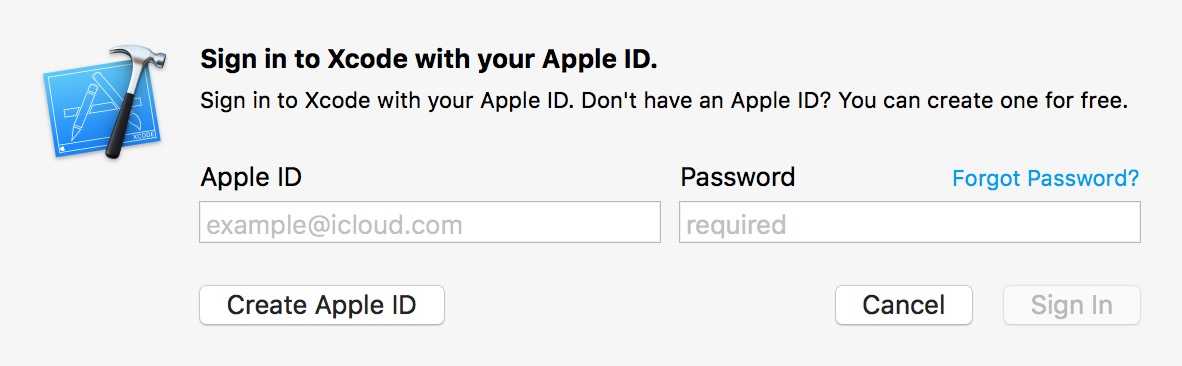Viewport: 1182px width, 366px height.
Task: Click the Create Apple ID button
Action: coord(322,305)
